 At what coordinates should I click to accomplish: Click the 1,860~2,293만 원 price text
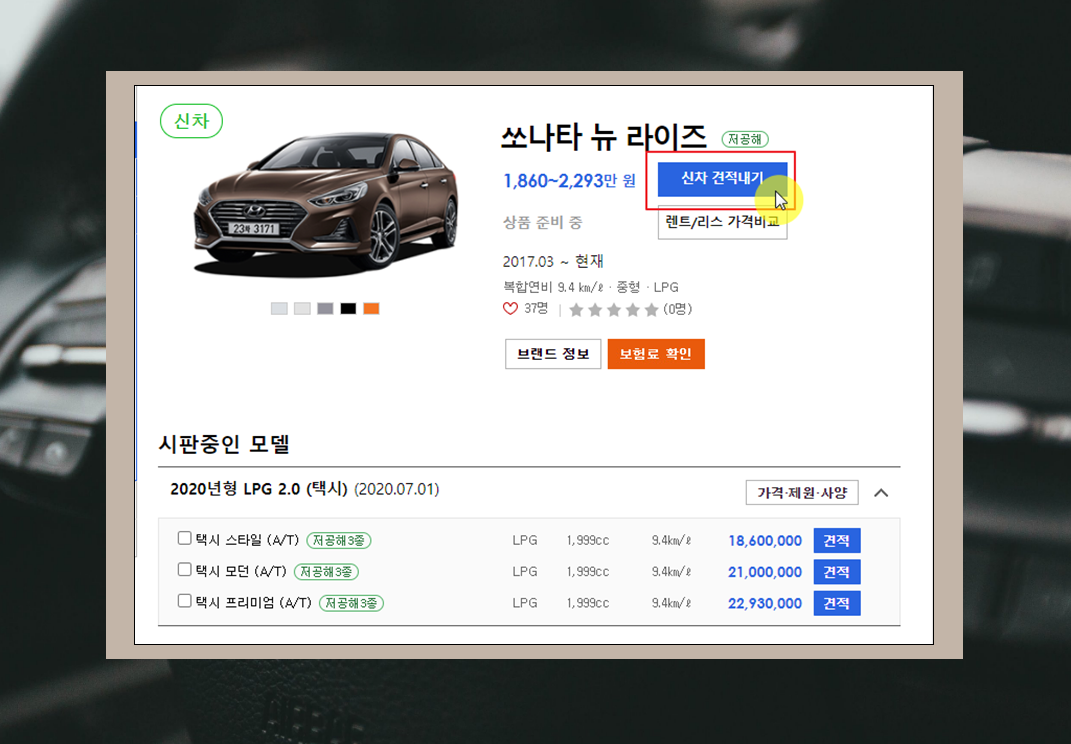click(x=570, y=180)
